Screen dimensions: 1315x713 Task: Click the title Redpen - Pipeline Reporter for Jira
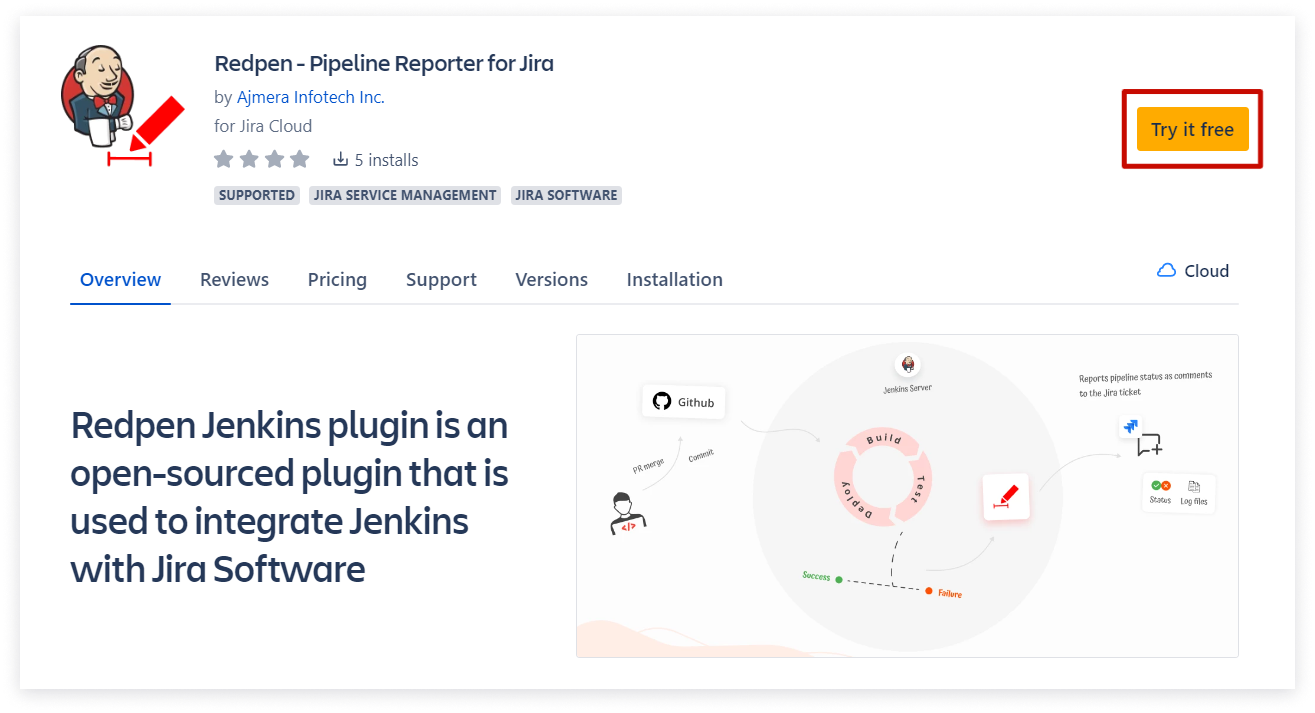384,64
